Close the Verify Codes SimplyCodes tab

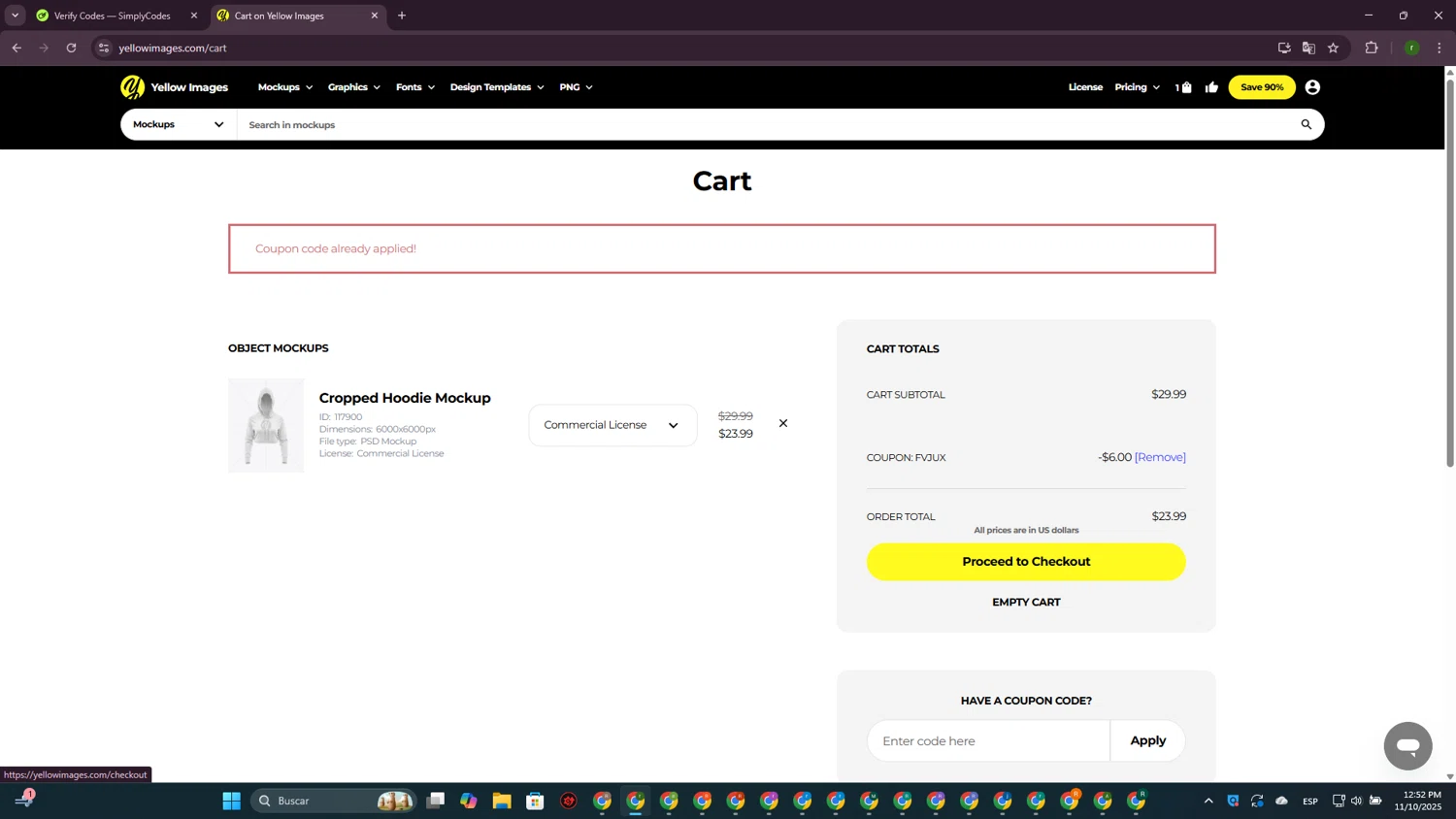coord(193,16)
